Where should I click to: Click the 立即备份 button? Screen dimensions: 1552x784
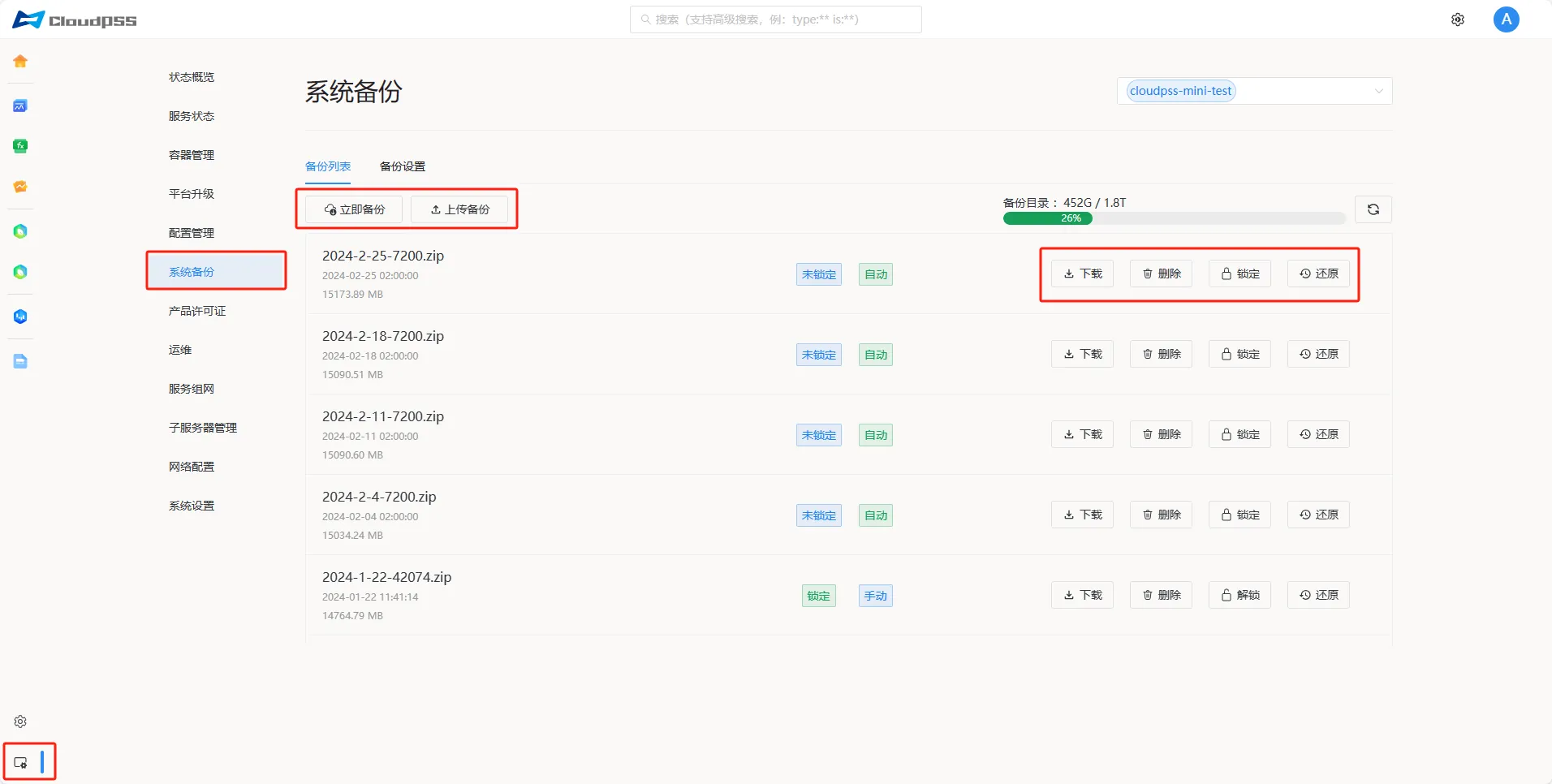tap(354, 209)
